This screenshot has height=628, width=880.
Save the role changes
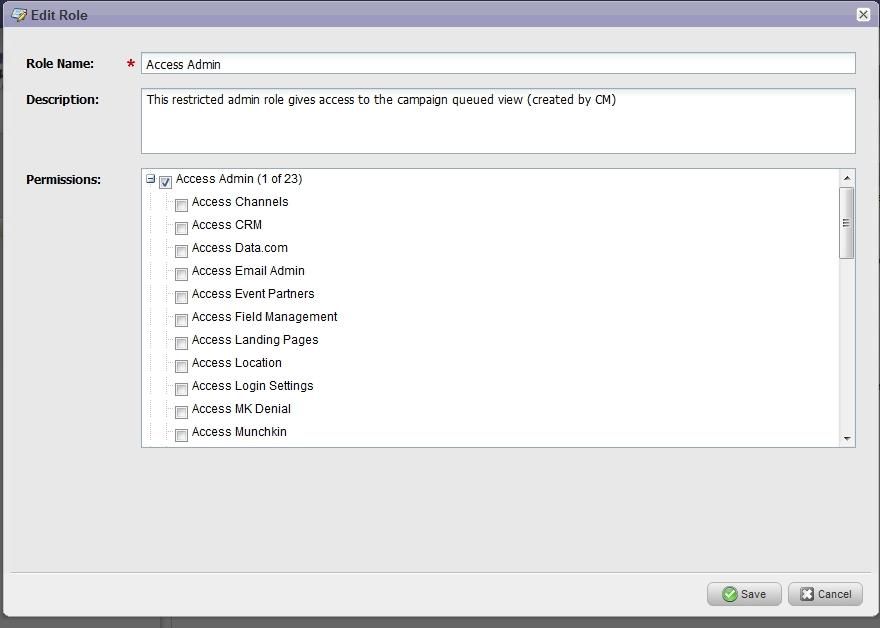click(x=744, y=594)
